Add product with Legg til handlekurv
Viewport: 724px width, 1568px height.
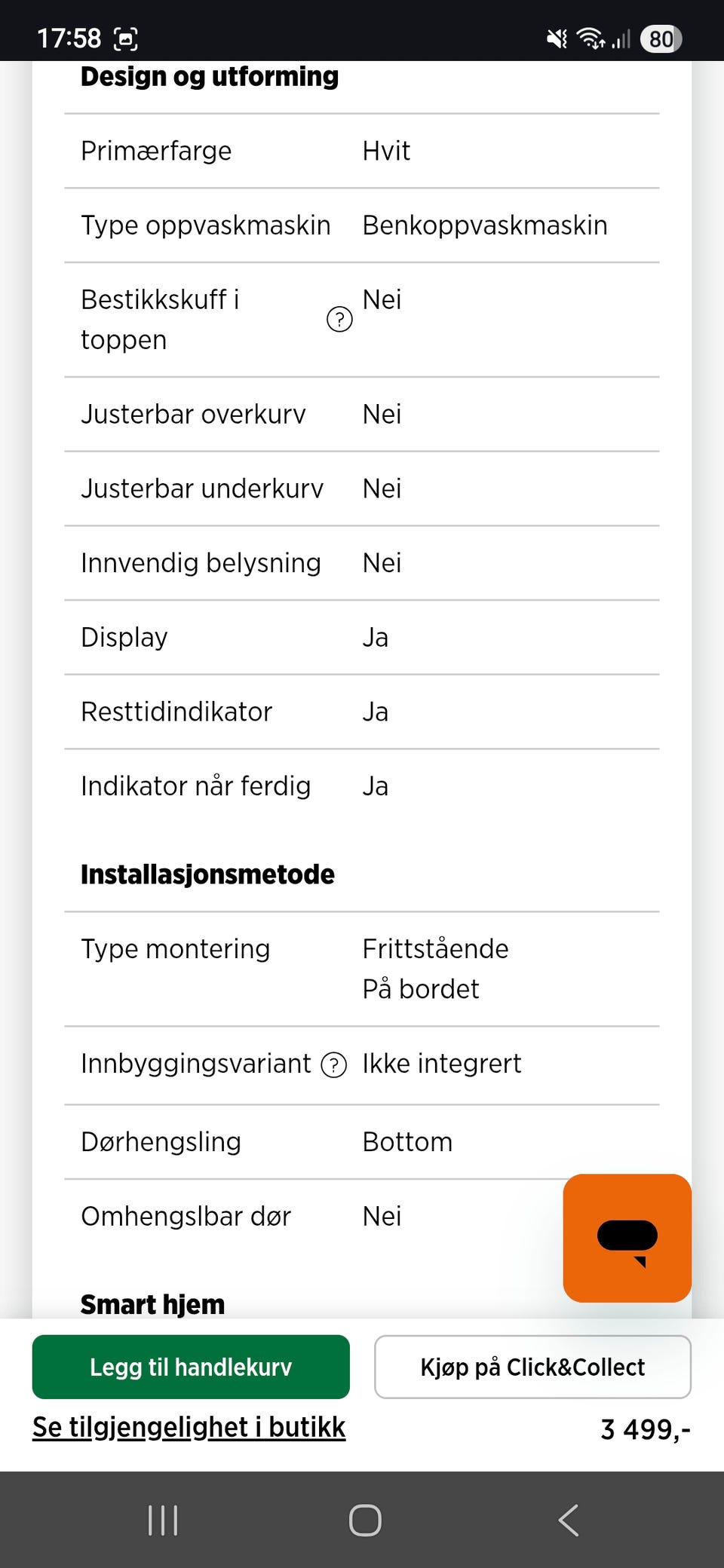[191, 1367]
